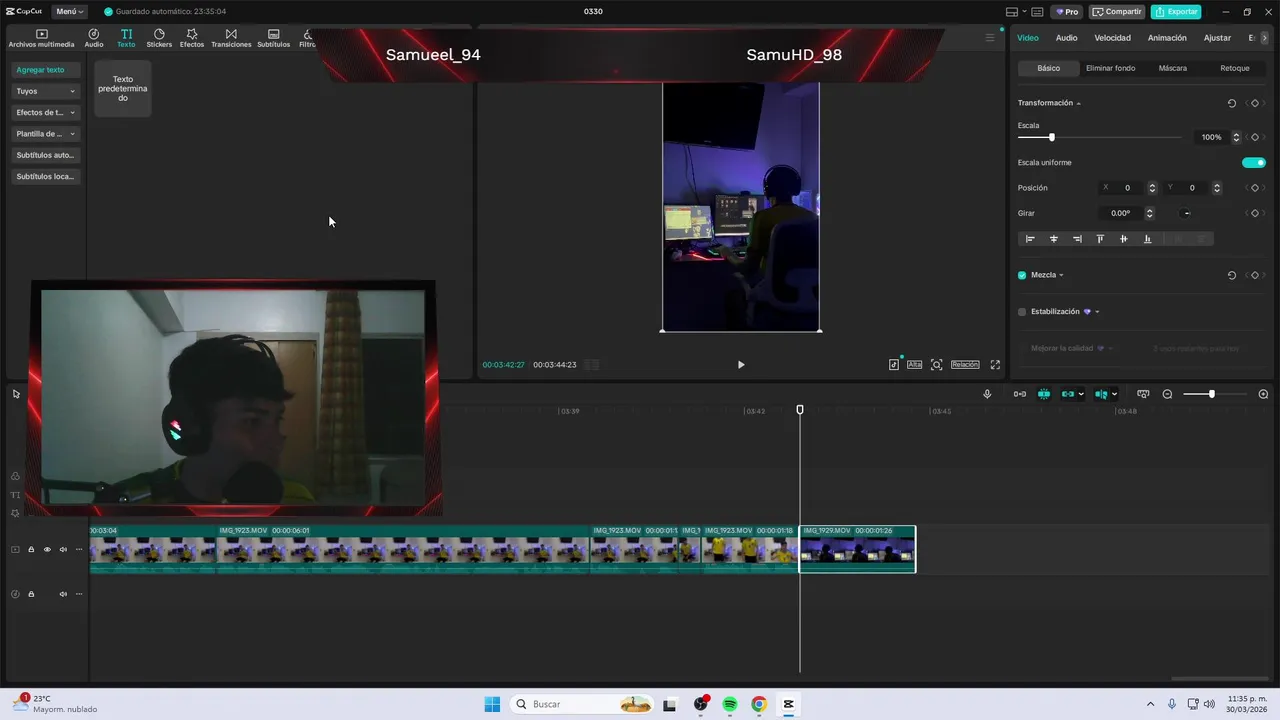Open the Menú dropdown
Image resolution: width=1280 pixels, height=720 pixels.
pyautogui.click(x=69, y=12)
